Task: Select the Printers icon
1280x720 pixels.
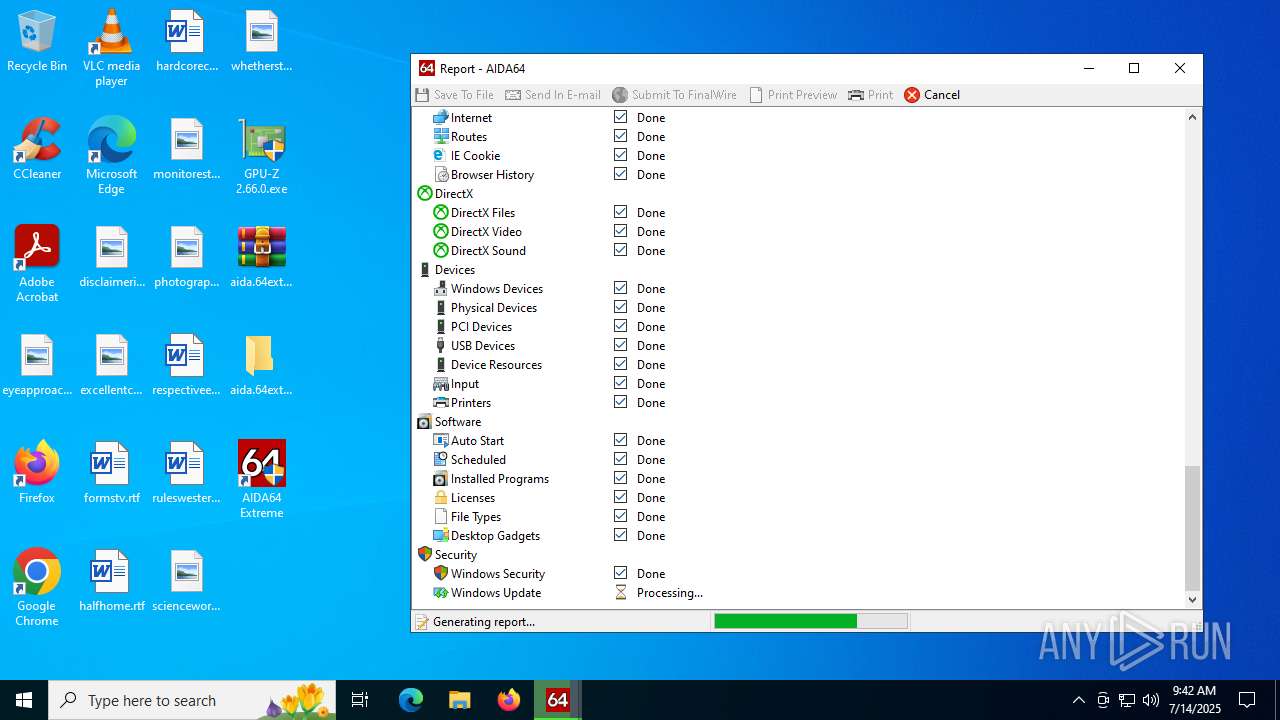Action: click(x=440, y=402)
